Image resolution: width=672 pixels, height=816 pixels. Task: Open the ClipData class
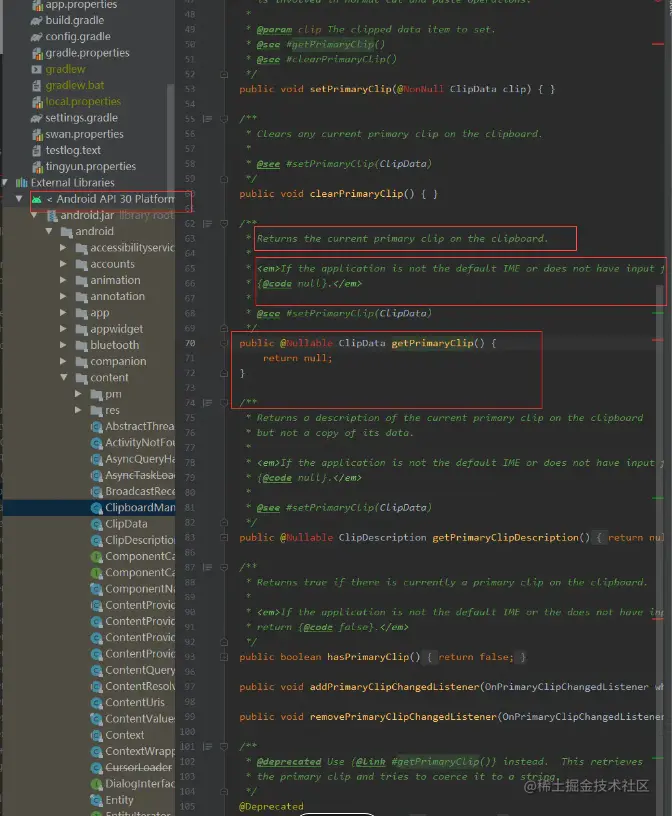click(126, 524)
